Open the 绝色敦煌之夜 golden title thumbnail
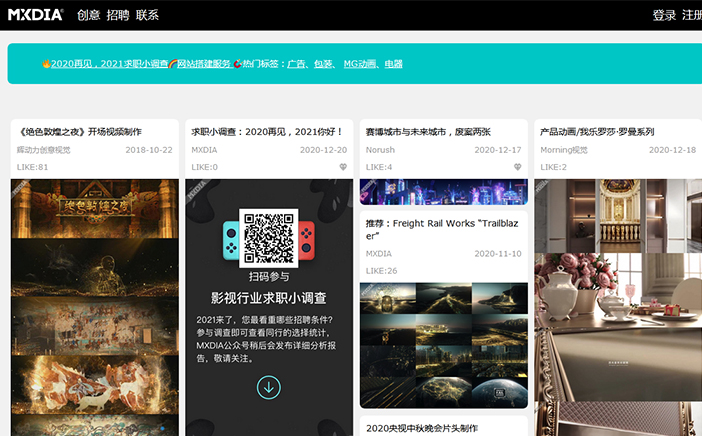Screen dimensions: 702x436 tap(94, 209)
